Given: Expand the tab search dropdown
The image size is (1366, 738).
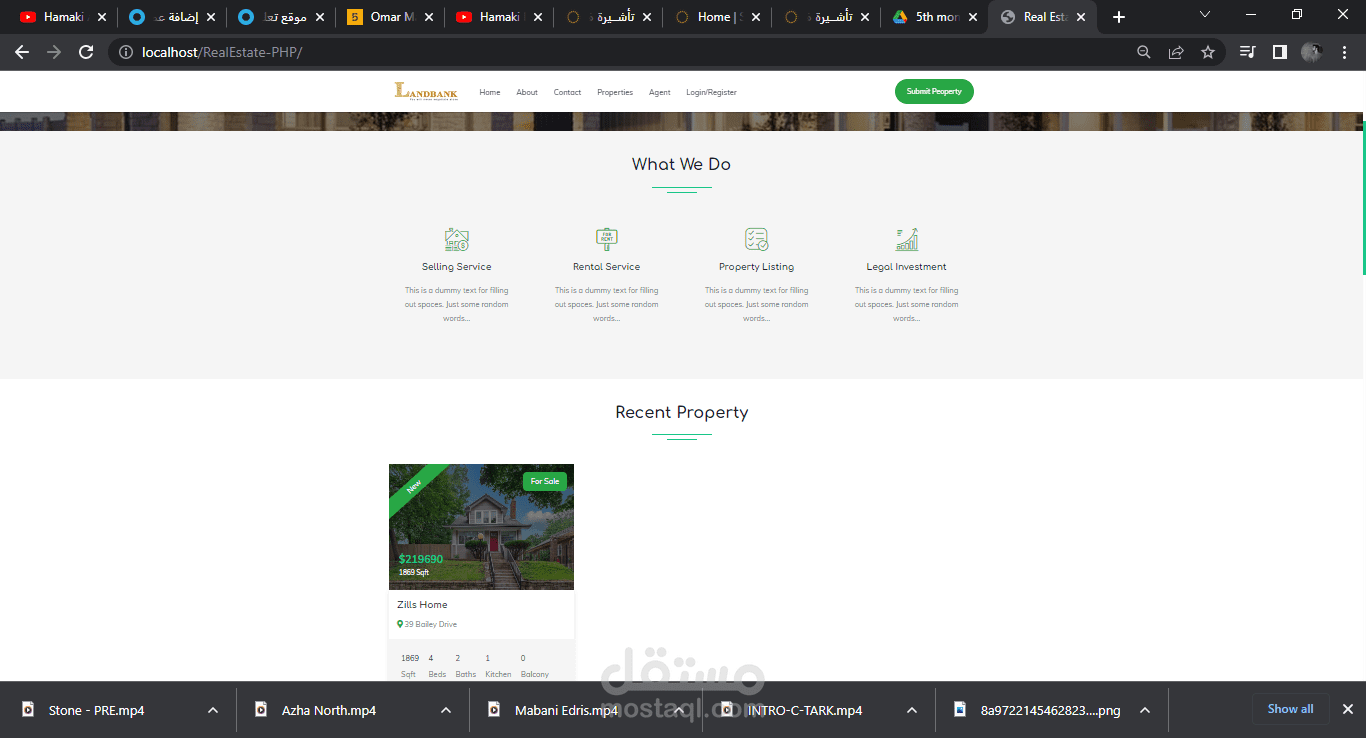Looking at the screenshot, I should [1205, 15].
